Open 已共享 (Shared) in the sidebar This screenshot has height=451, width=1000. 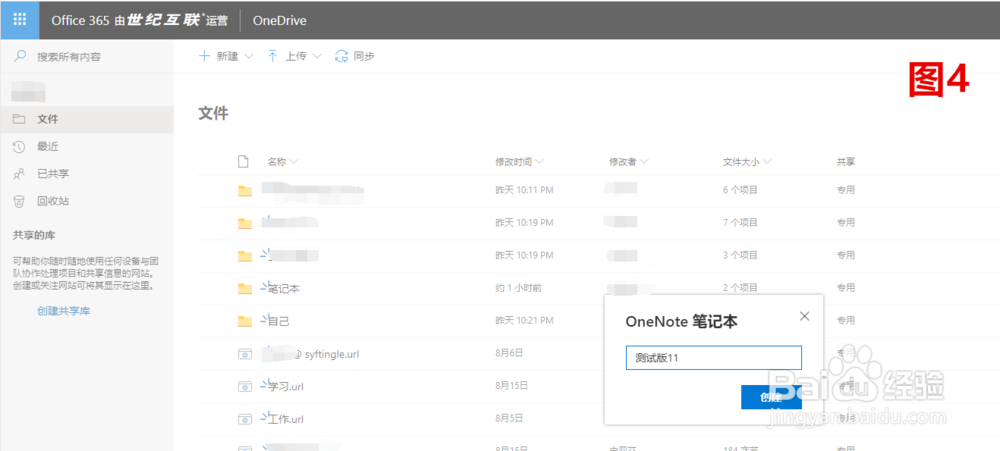tap(87, 174)
